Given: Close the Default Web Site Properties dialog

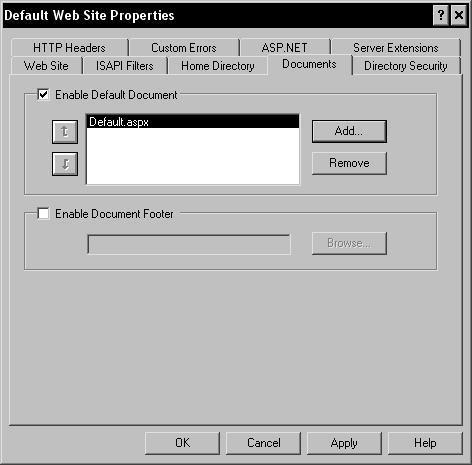Looking at the screenshot, I should [x=459, y=15].
